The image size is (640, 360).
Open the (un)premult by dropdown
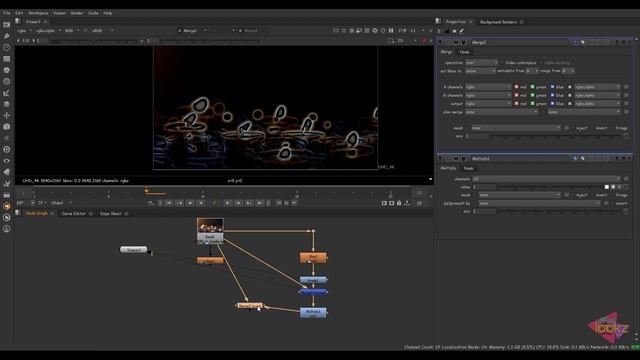pos(540,203)
